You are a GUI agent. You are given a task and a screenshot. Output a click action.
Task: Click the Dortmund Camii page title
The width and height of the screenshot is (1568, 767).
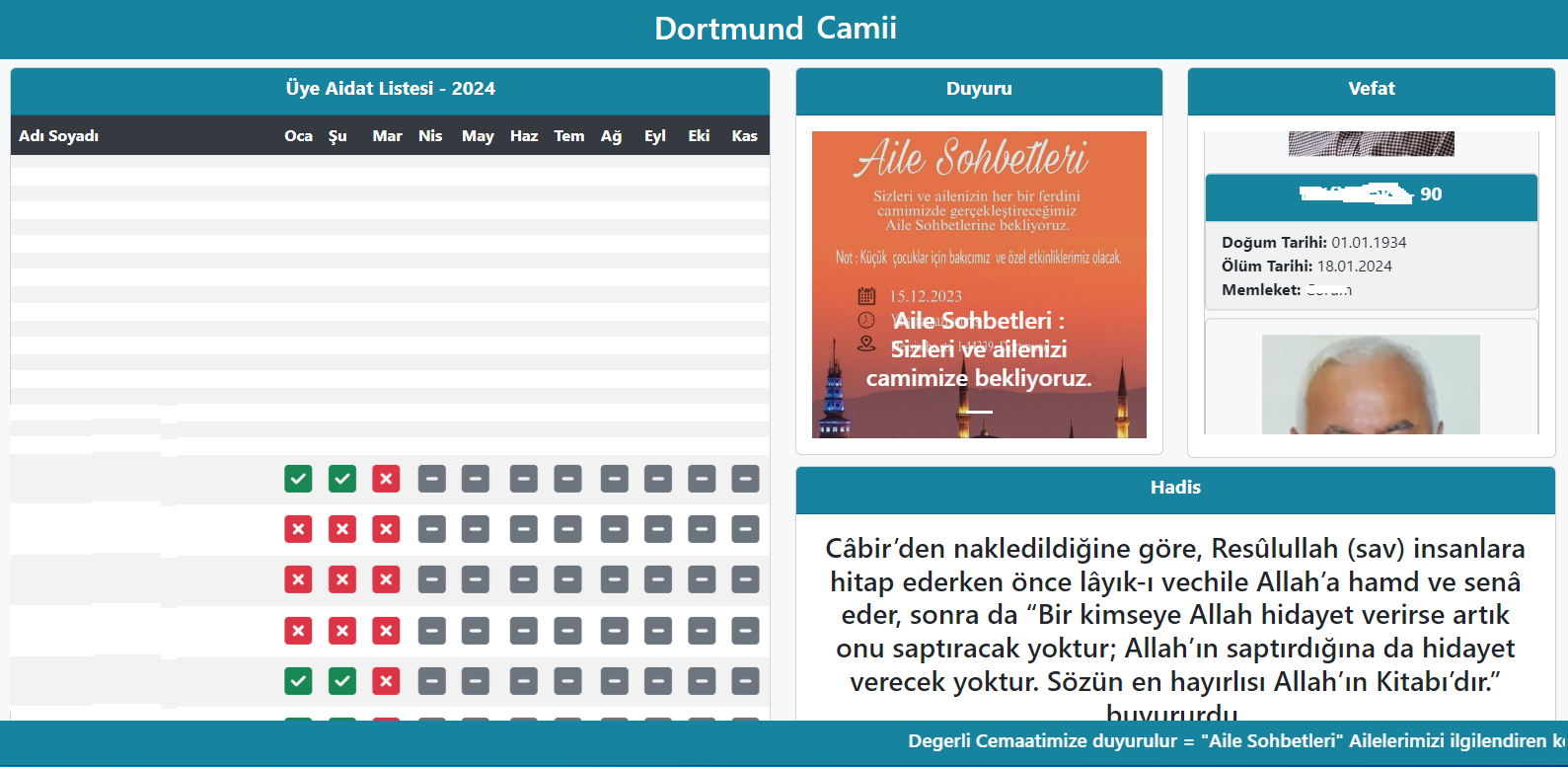click(x=776, y=29)
